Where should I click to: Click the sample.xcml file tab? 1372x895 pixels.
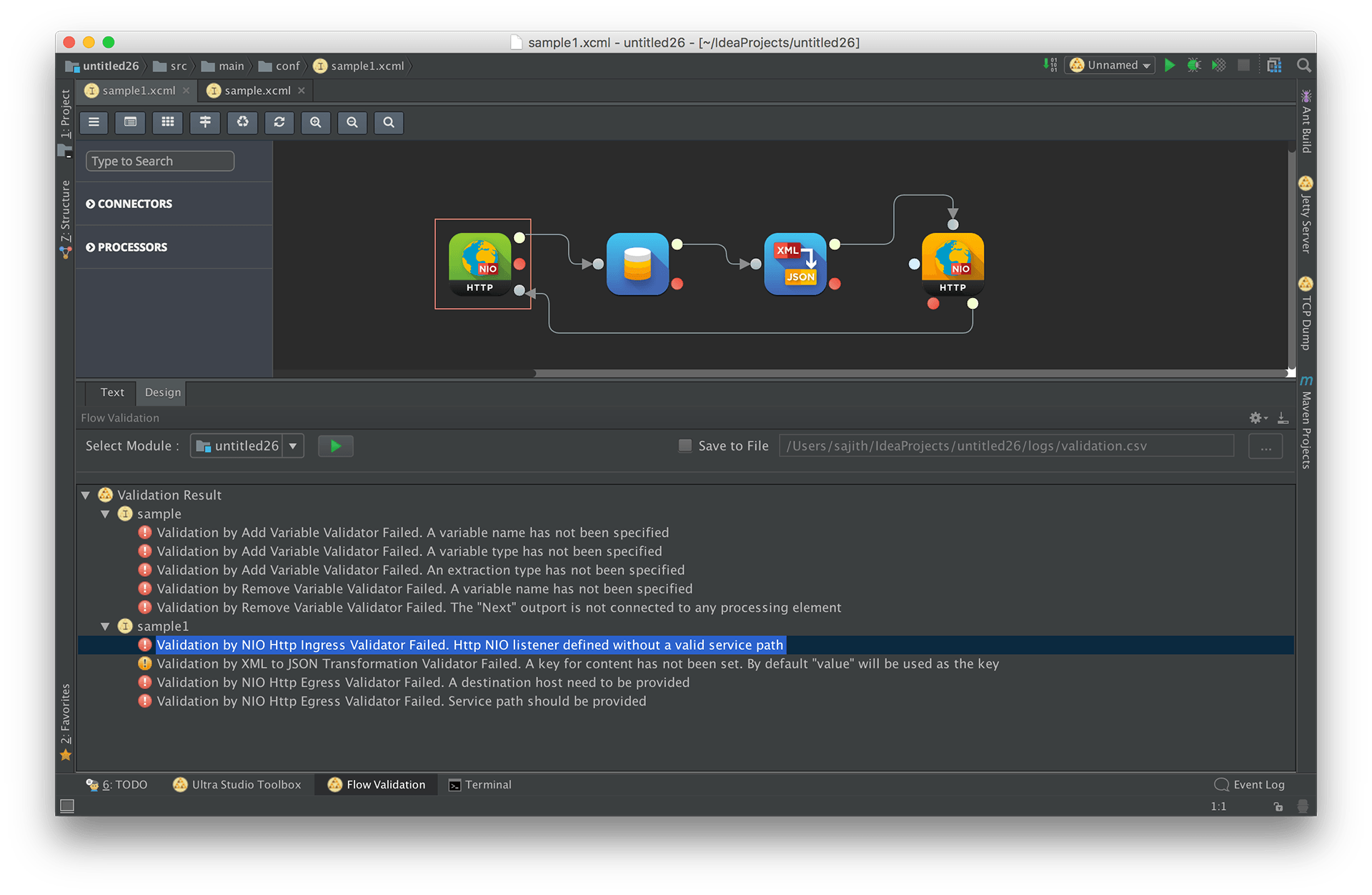coord(255,92)
